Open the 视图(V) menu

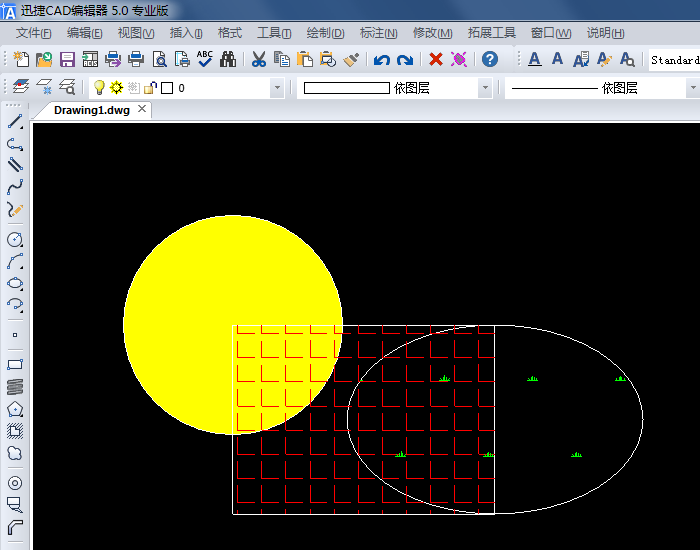136,33
